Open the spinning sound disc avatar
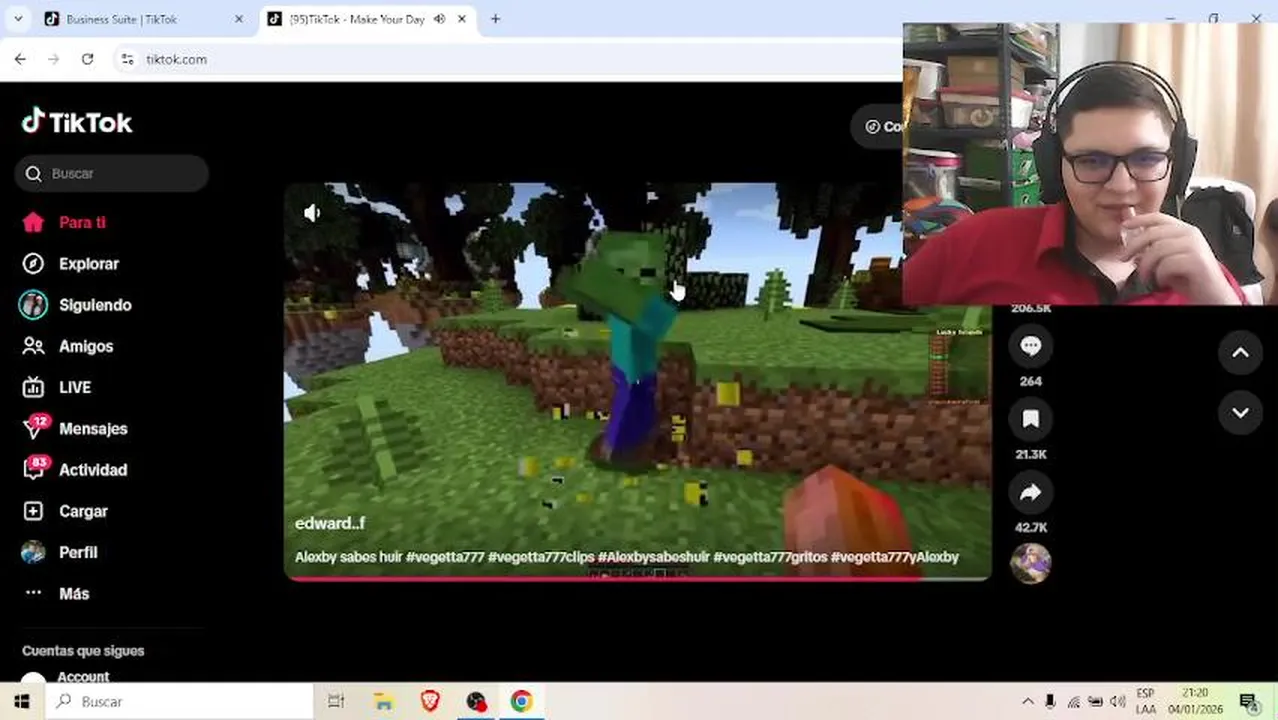 click(x=1031, y=563)
